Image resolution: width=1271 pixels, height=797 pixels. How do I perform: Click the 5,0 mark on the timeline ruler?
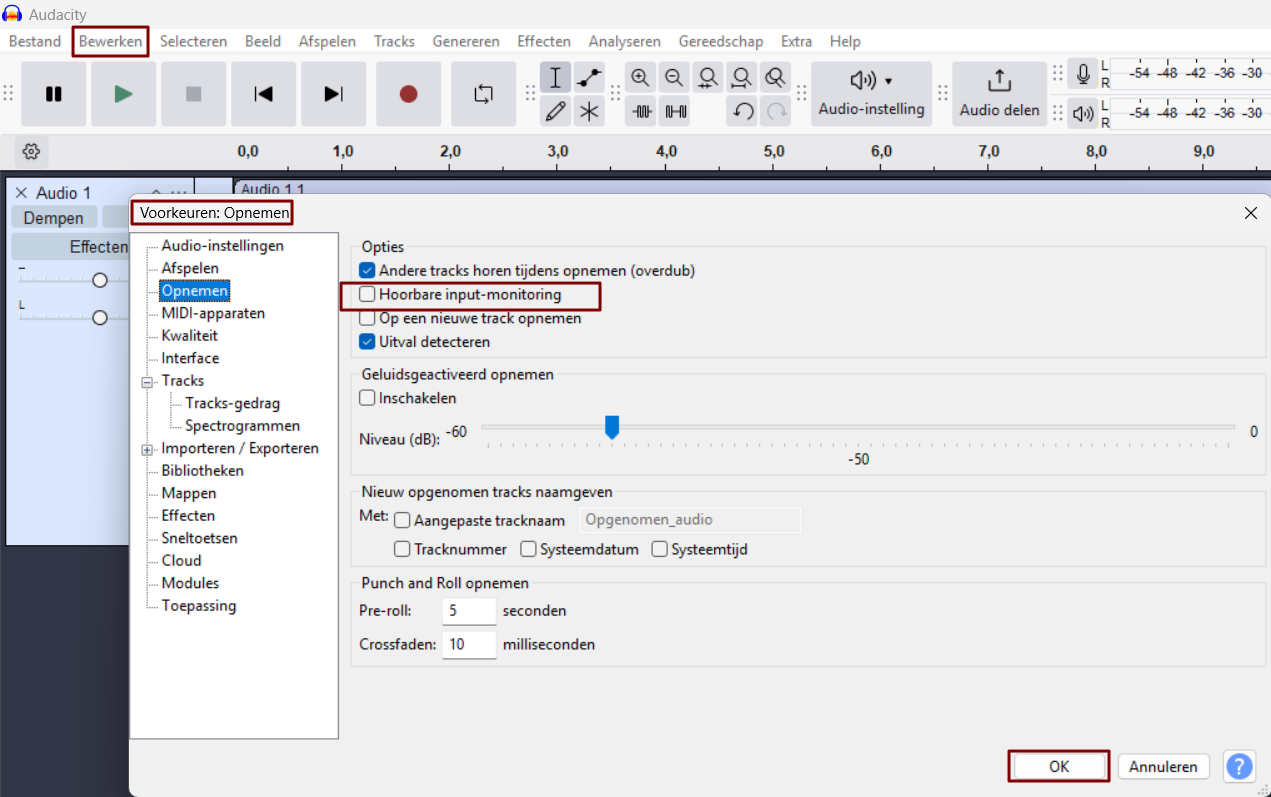tap(774, 152)
